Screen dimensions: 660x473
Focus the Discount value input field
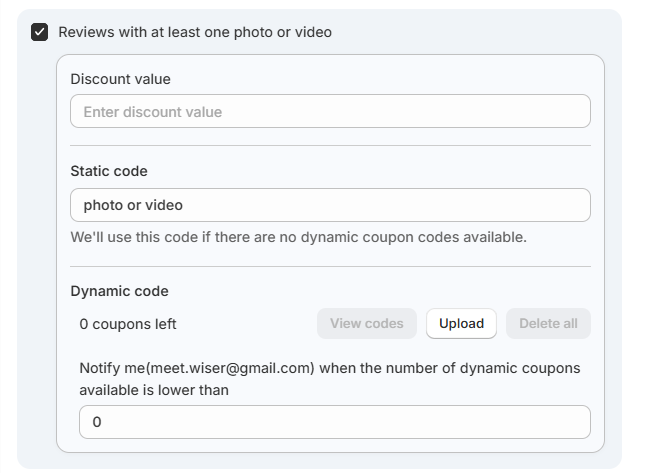[x=330, y=112]
